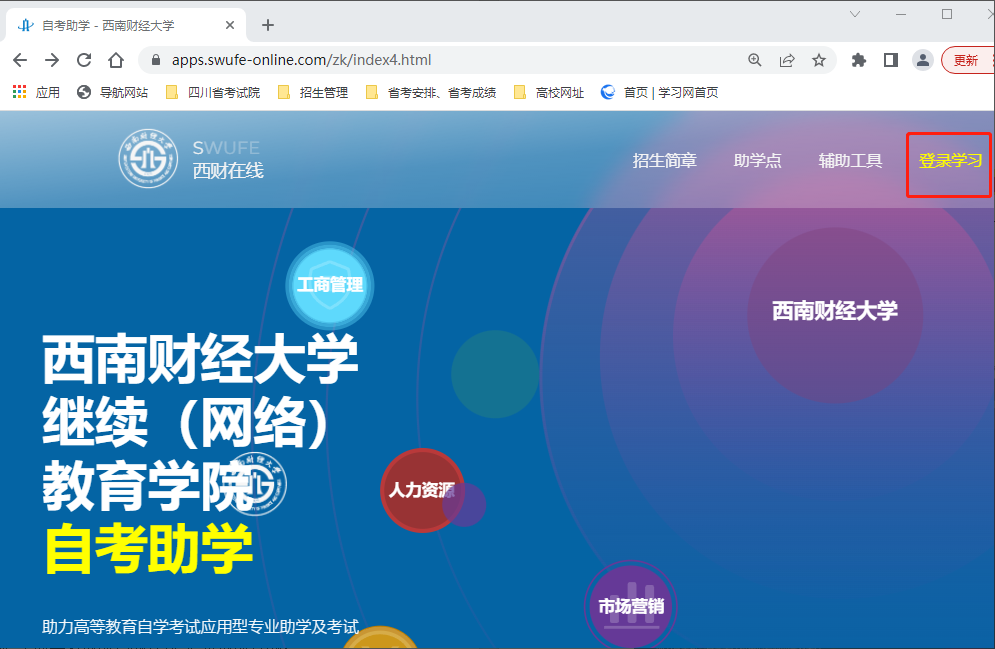Screen dimensions: 995x649
Task: Open the tab search chevron
Action: pos(855,13)
